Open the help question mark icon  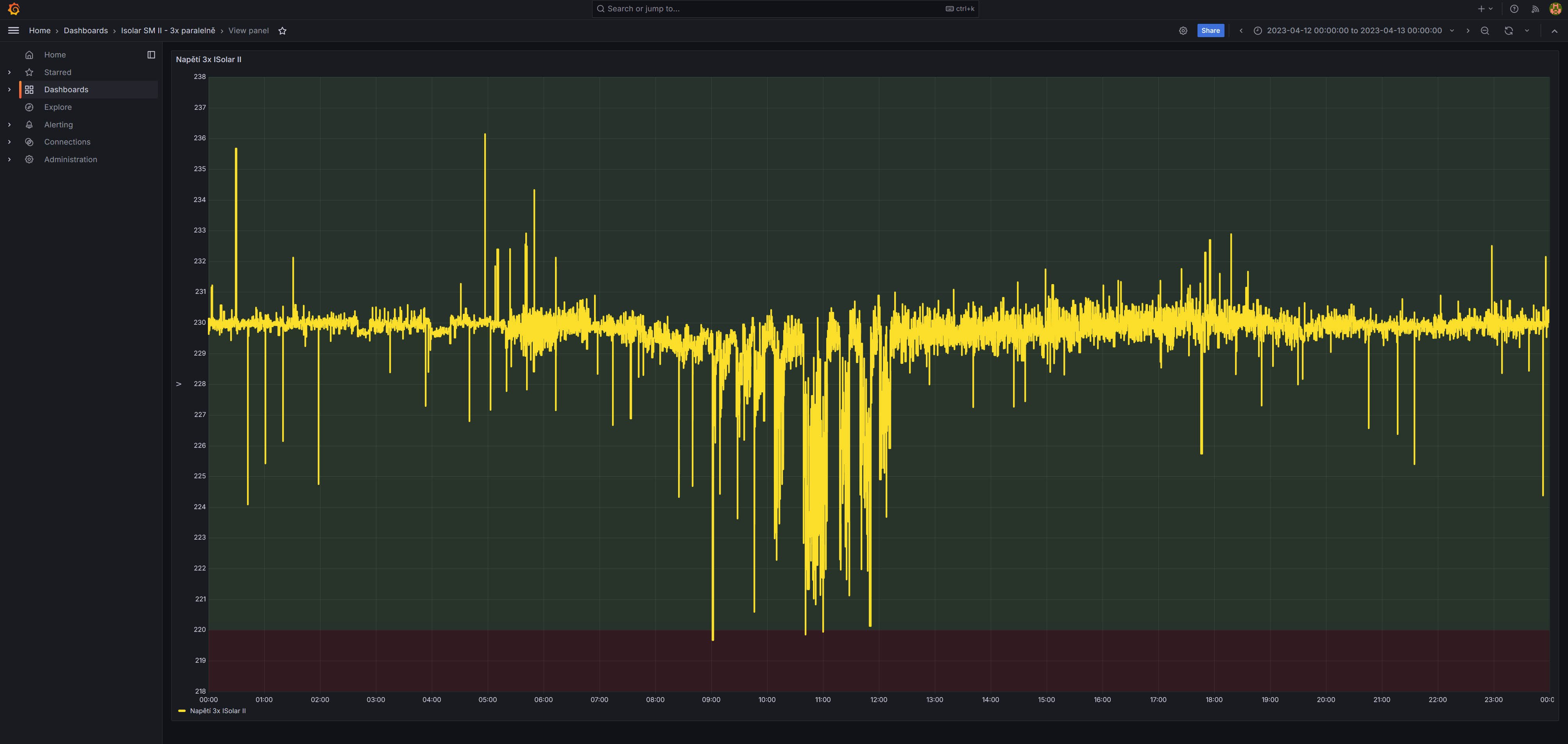pyautogui.click(x=1514, y=9)
